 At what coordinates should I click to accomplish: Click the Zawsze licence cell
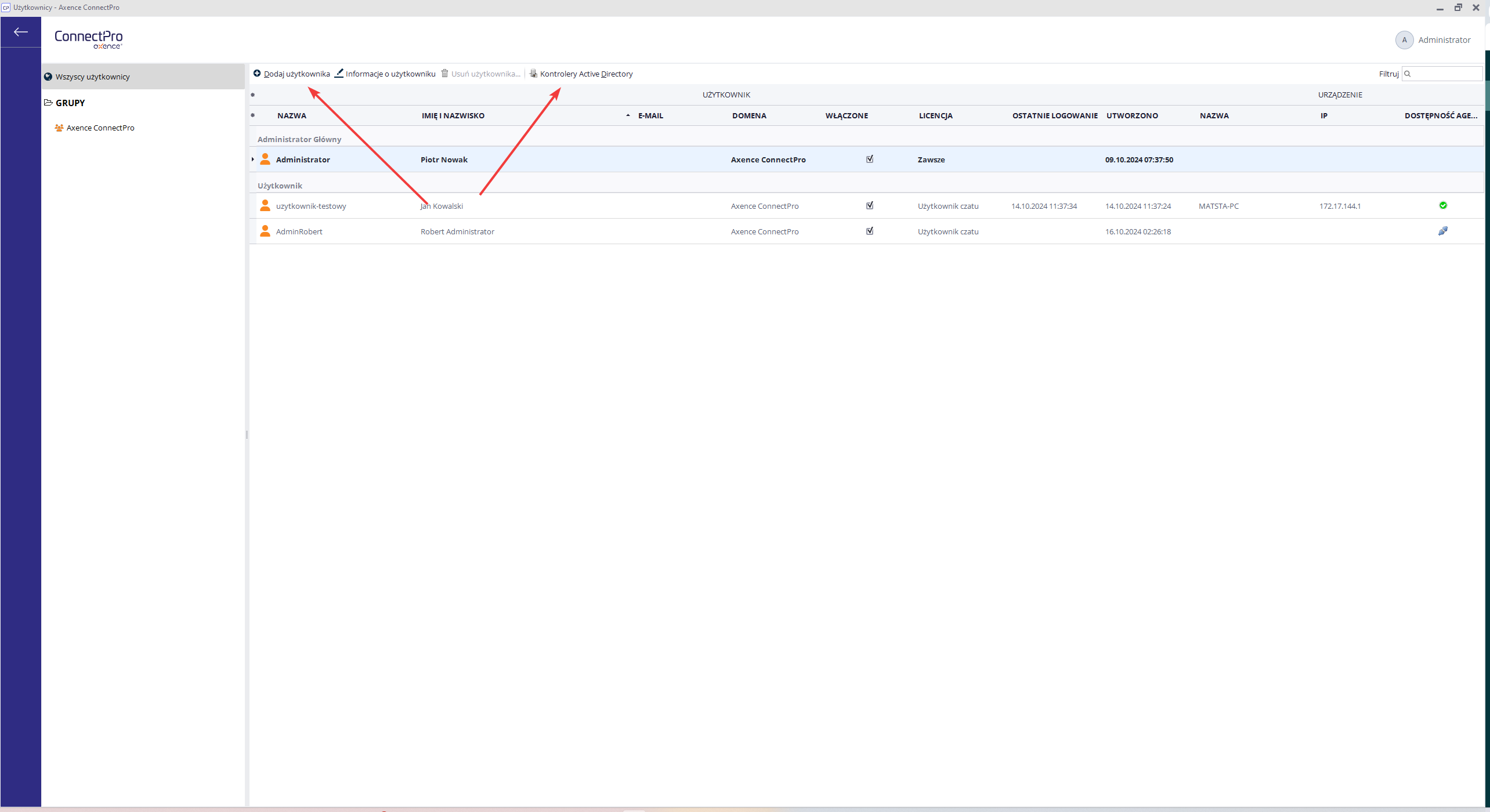931,159
